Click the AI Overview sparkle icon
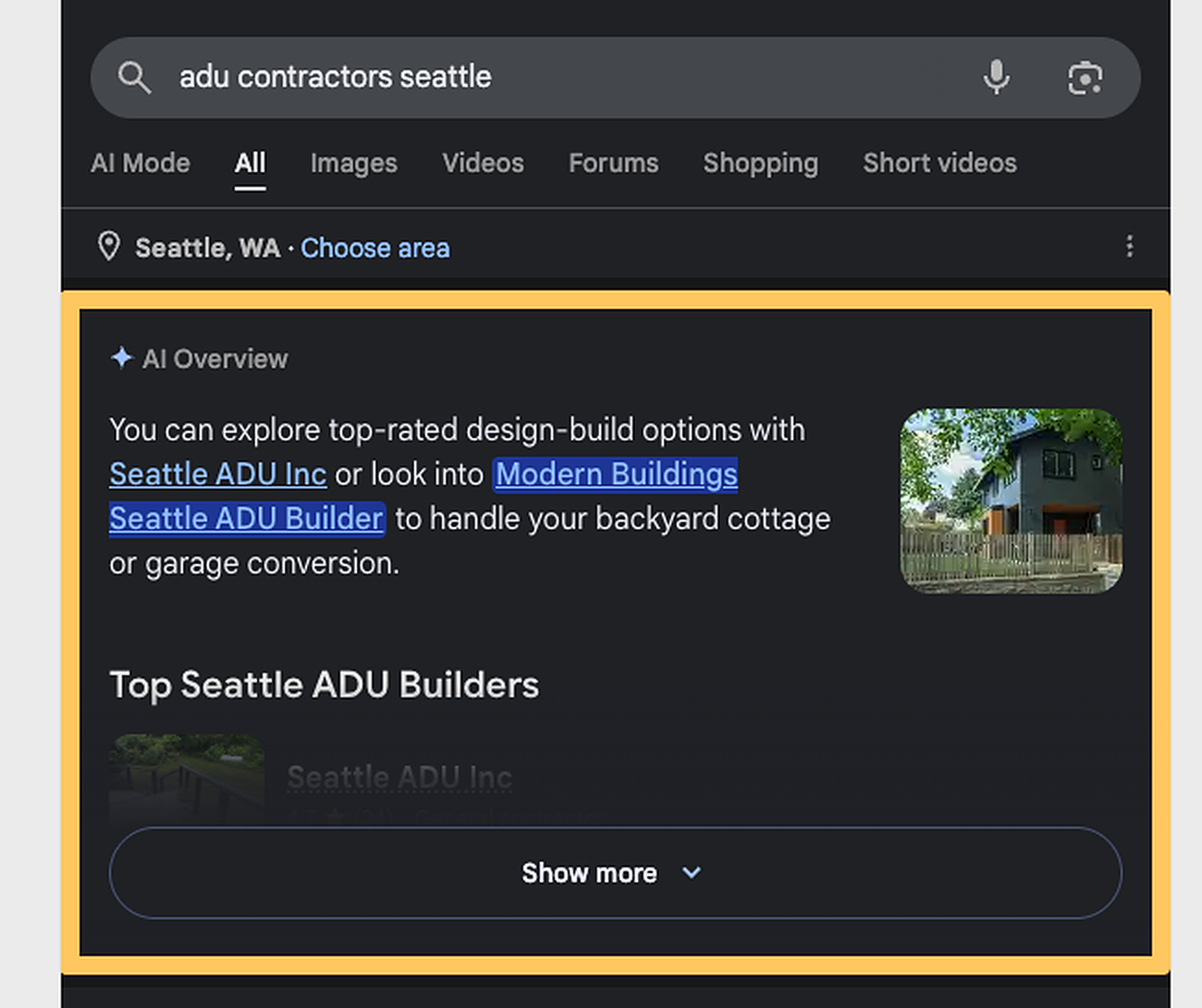Screen dimensions: 1202x1008 [122, 358]
